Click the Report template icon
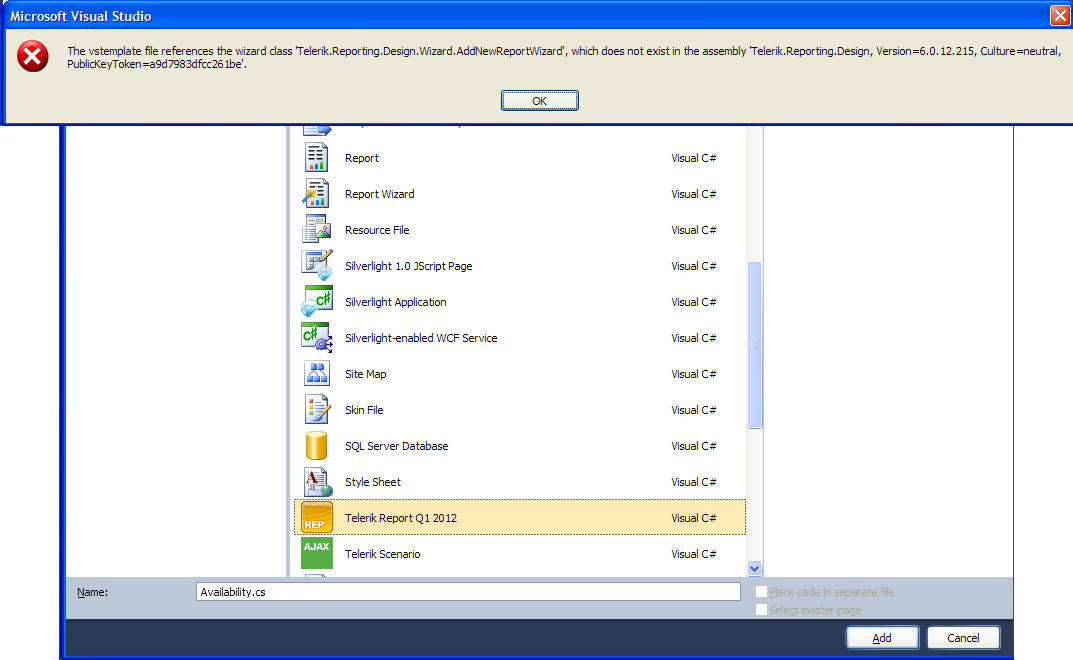 [316, 157]
